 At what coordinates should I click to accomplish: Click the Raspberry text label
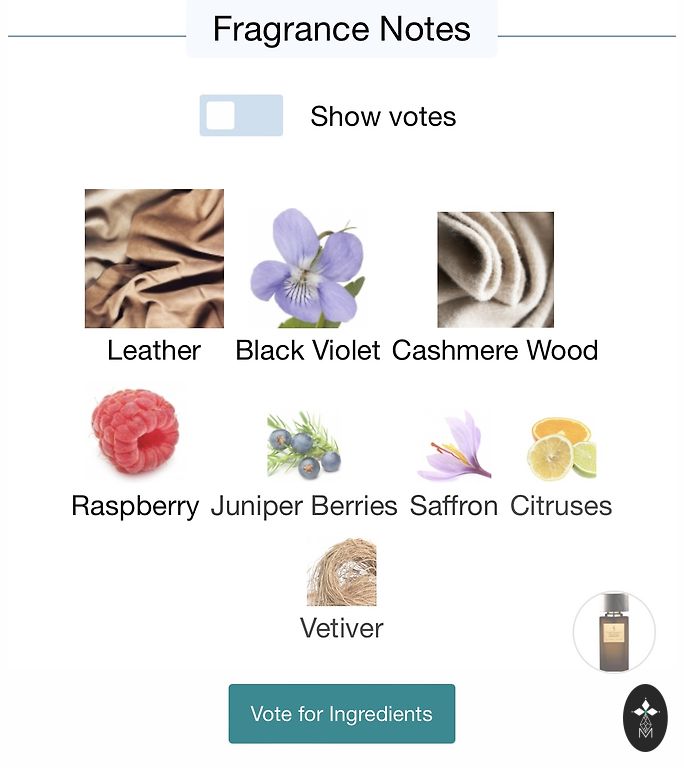coord(135,506)
